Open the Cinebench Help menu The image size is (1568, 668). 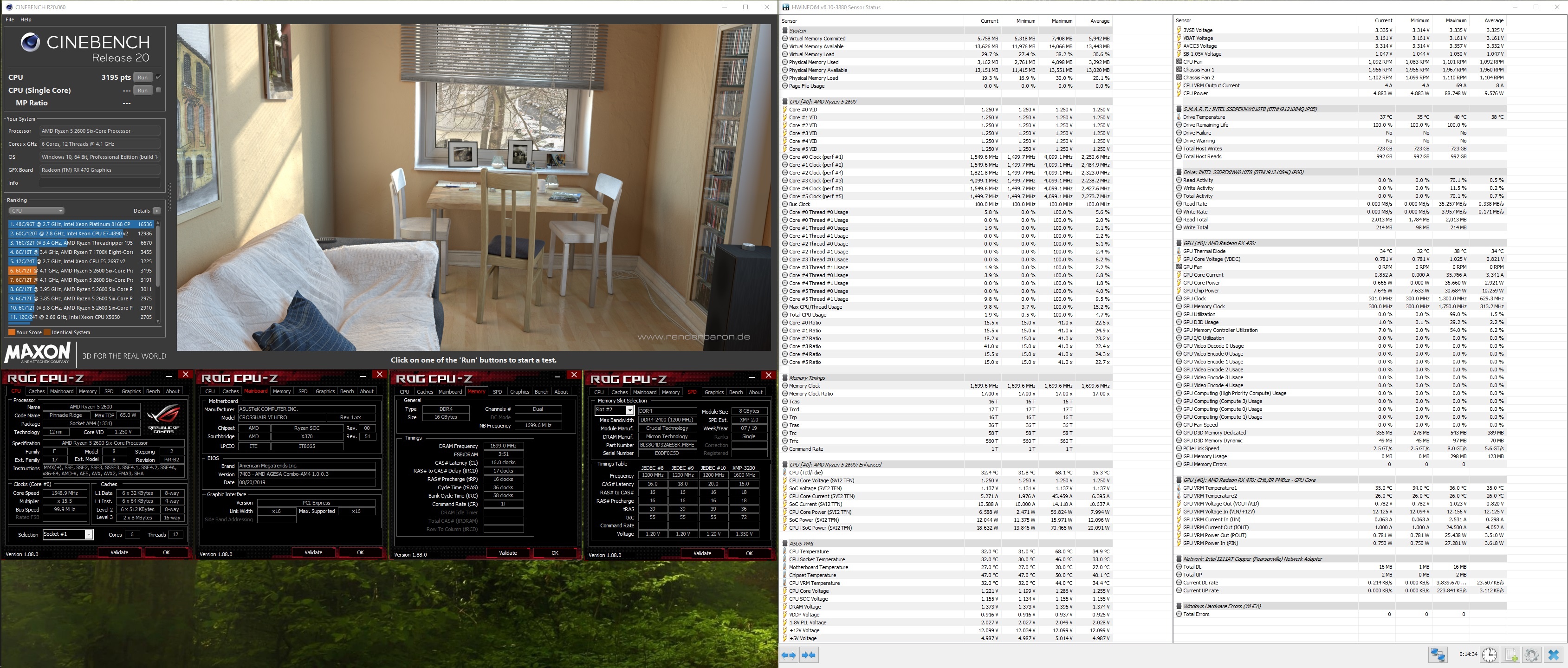coord(26,19)
